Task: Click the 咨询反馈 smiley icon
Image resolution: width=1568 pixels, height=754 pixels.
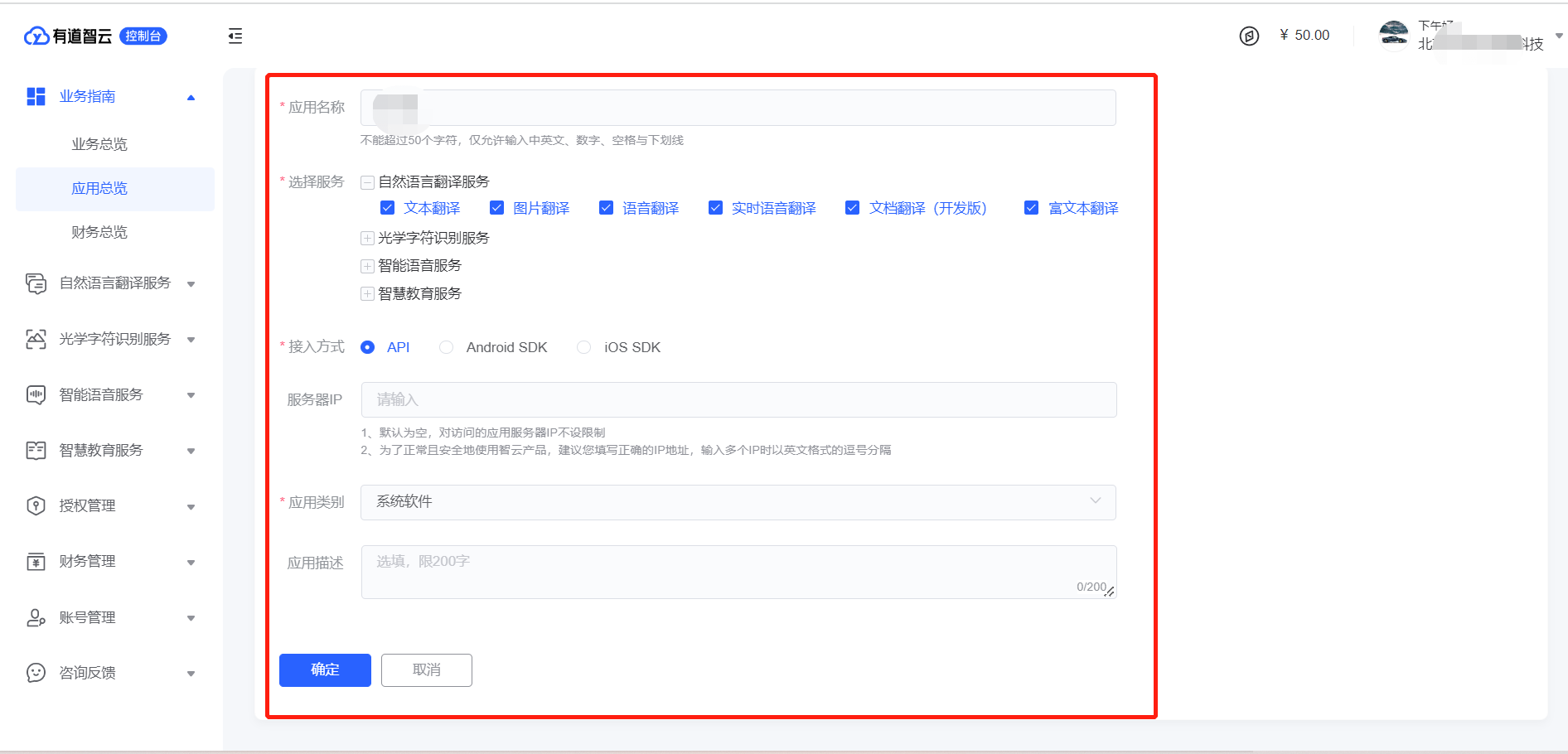Action: click(x=36, y=673)
